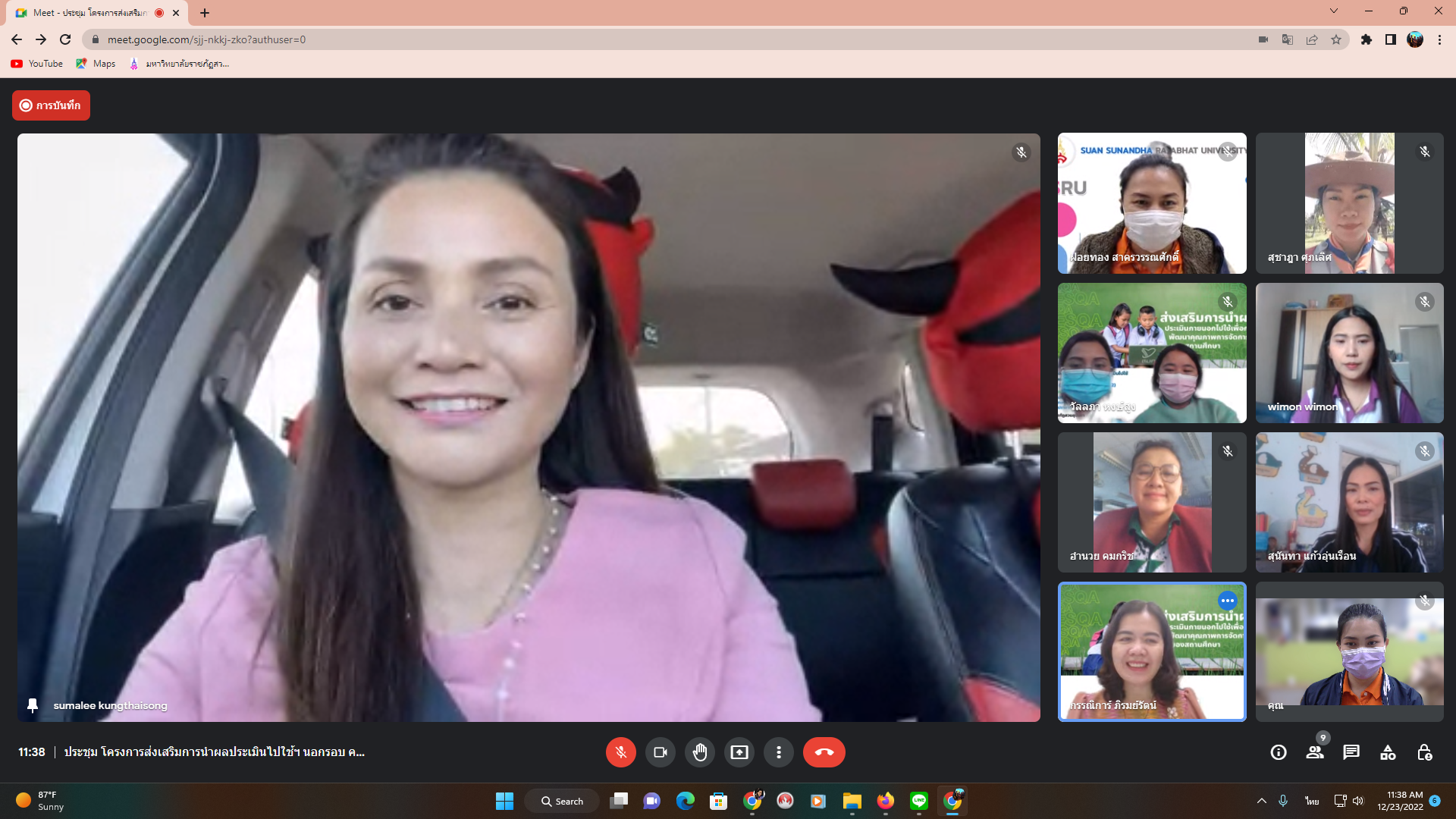Open host controls lock icon
Image resolution: width=1456 pixels, height=819 pixels.
(1424, 752)
